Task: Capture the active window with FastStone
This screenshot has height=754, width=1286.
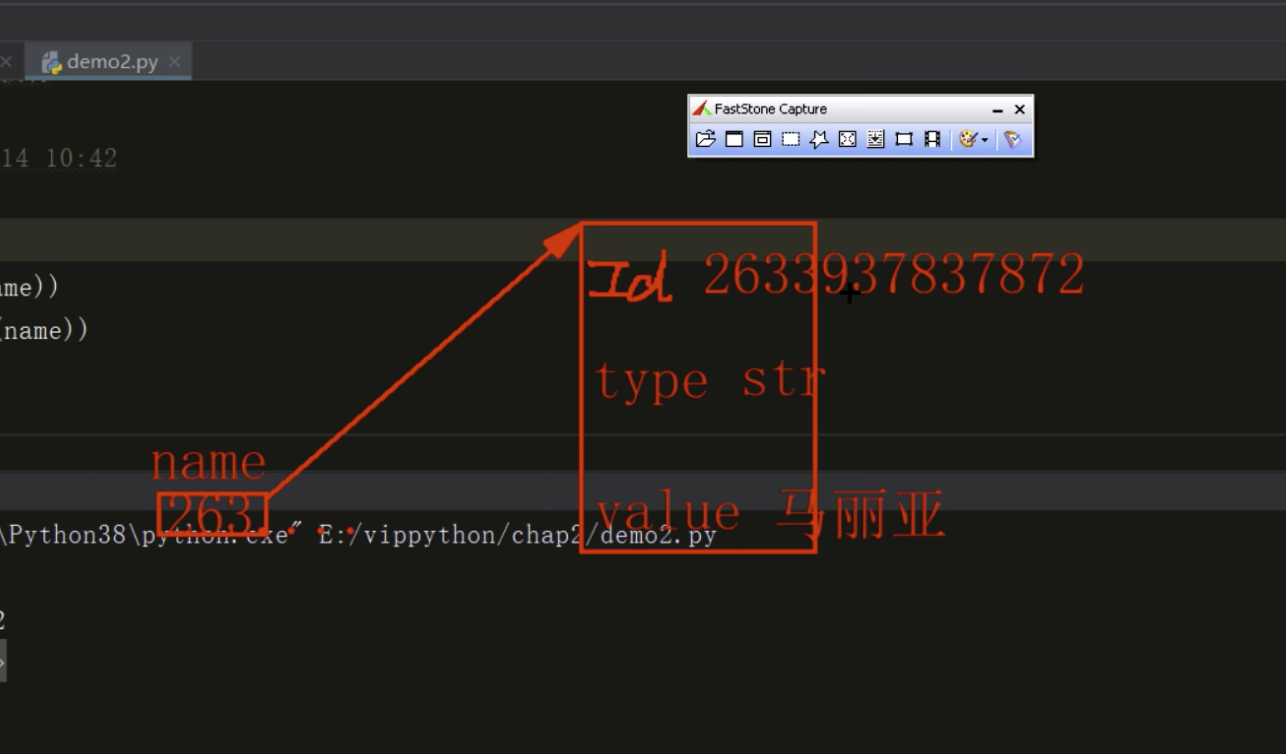Action: click(x=734, y=139)
